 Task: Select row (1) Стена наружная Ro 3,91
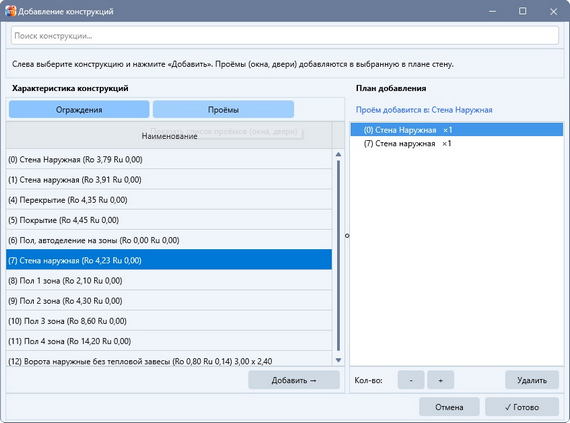tap(169, 180)
